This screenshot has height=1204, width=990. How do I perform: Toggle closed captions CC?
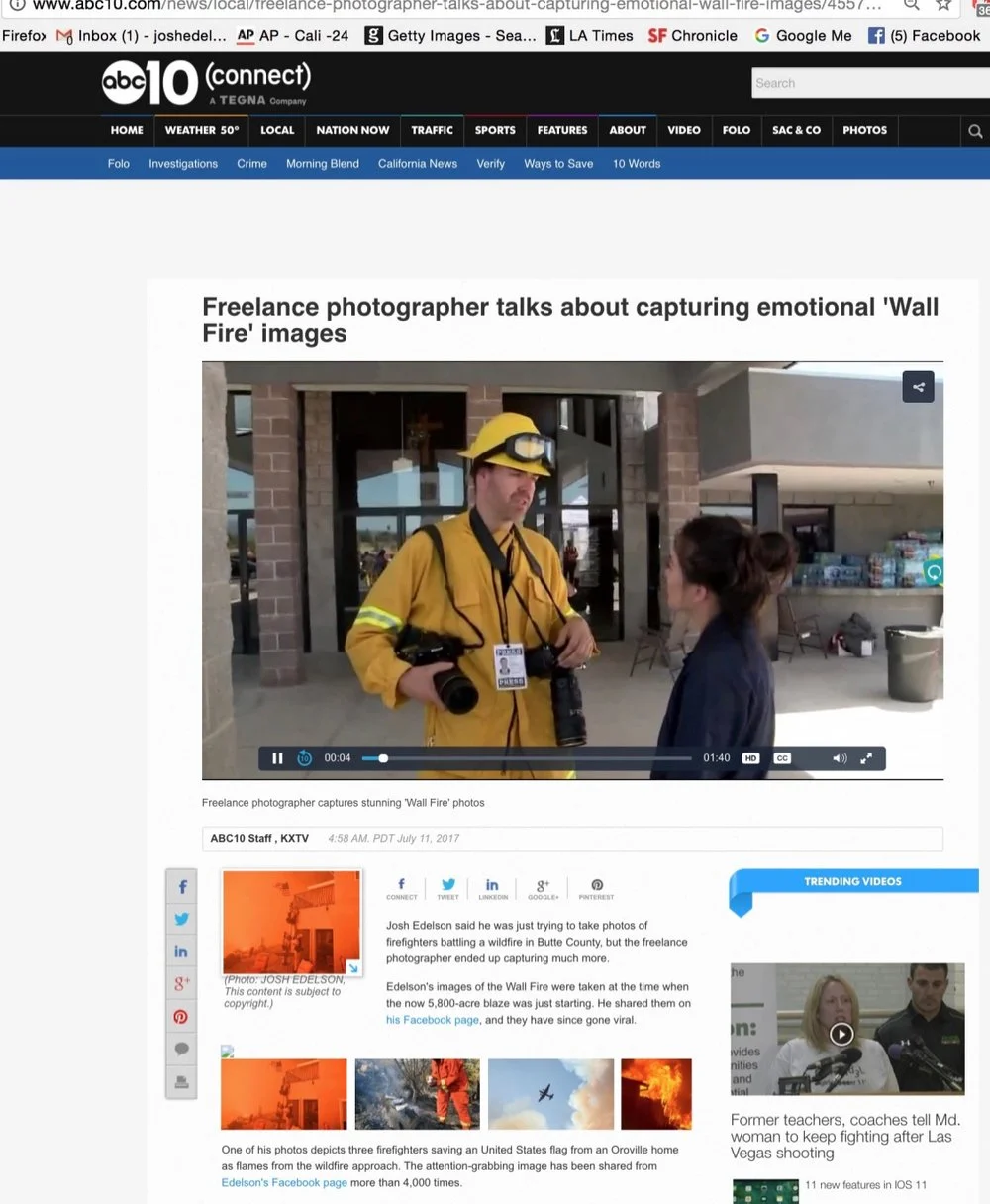[782, 758]
